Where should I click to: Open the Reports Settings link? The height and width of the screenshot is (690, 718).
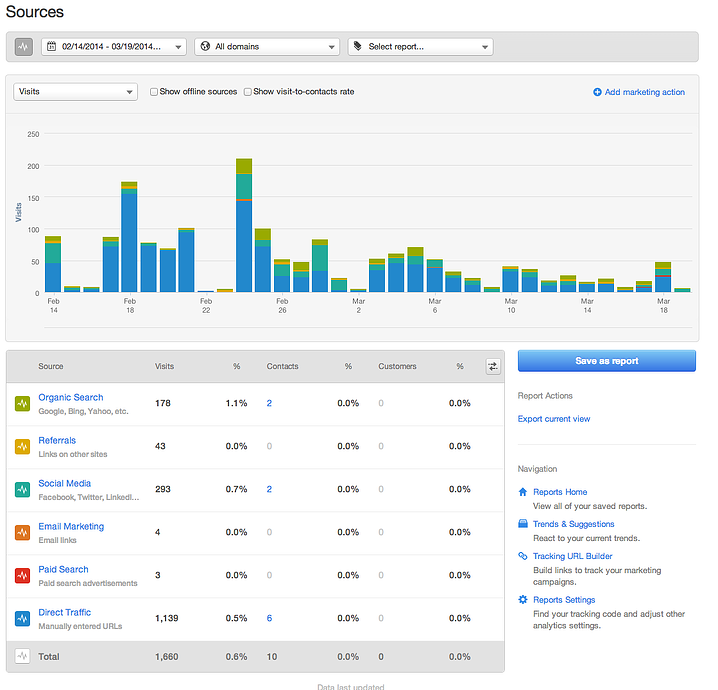[564, 599]
